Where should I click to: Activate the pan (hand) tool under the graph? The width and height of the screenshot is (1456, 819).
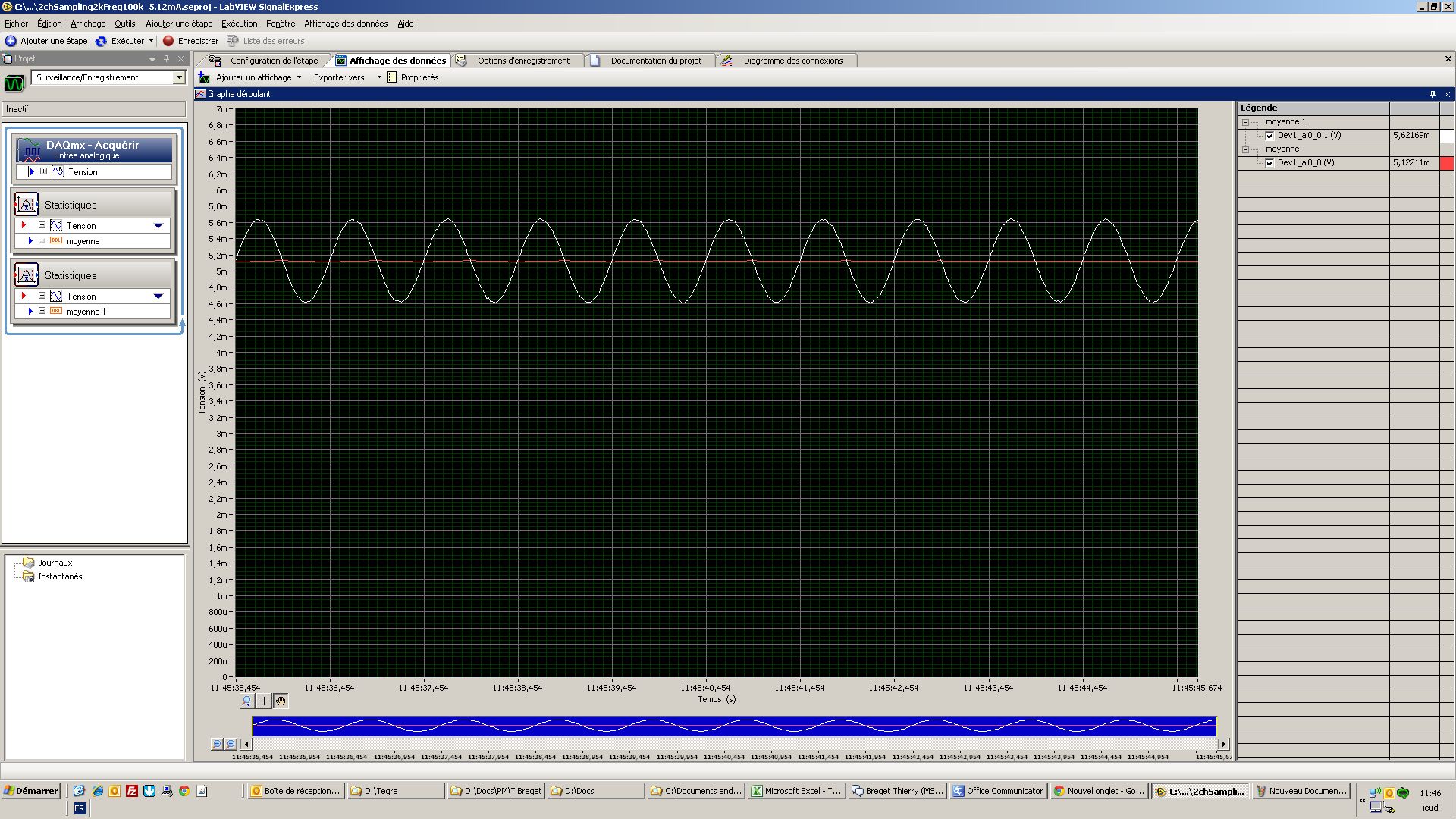pos(280,701)
